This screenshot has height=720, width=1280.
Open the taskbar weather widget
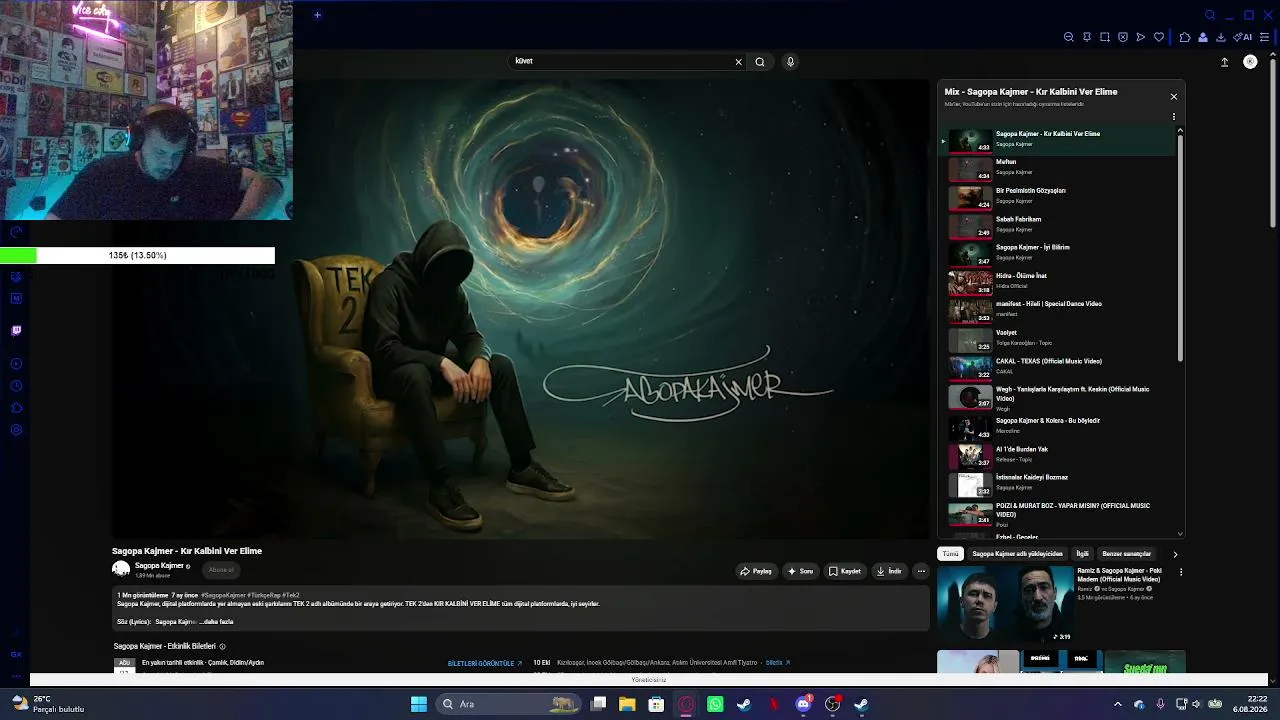(48, 704)
